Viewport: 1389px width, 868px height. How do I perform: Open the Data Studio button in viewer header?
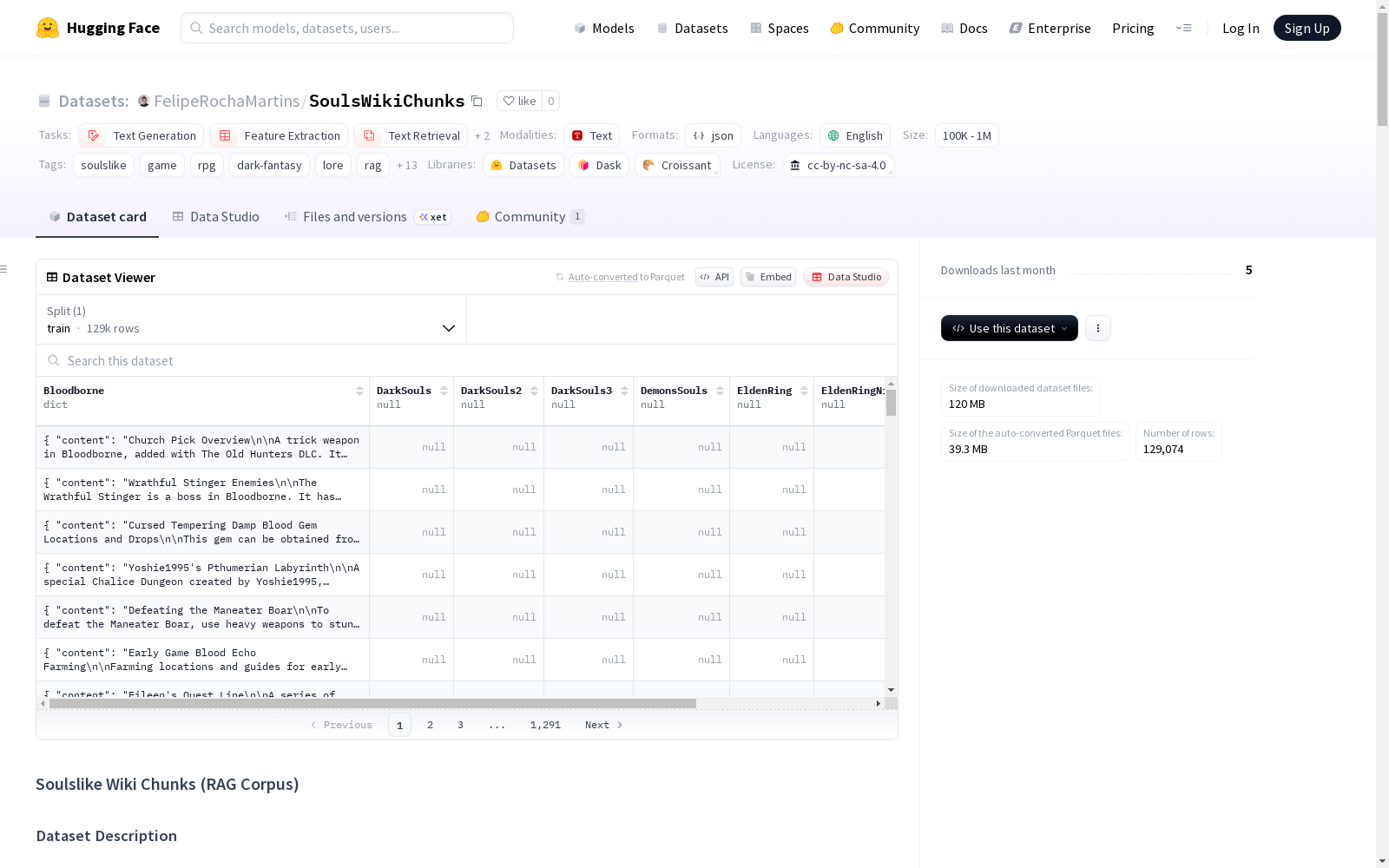point(846,277)
